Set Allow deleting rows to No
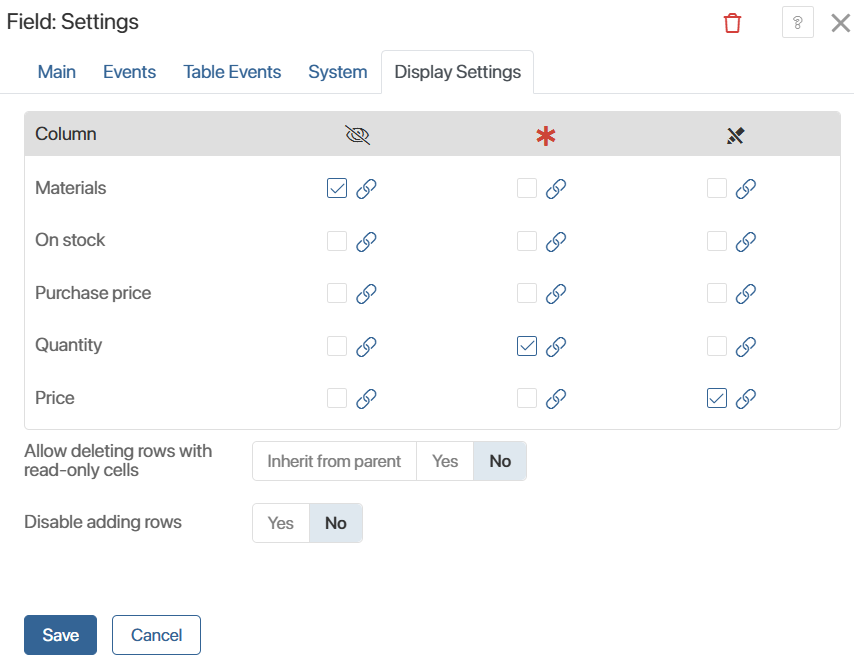Screen dimensions: 854x661 pos(500,461)
